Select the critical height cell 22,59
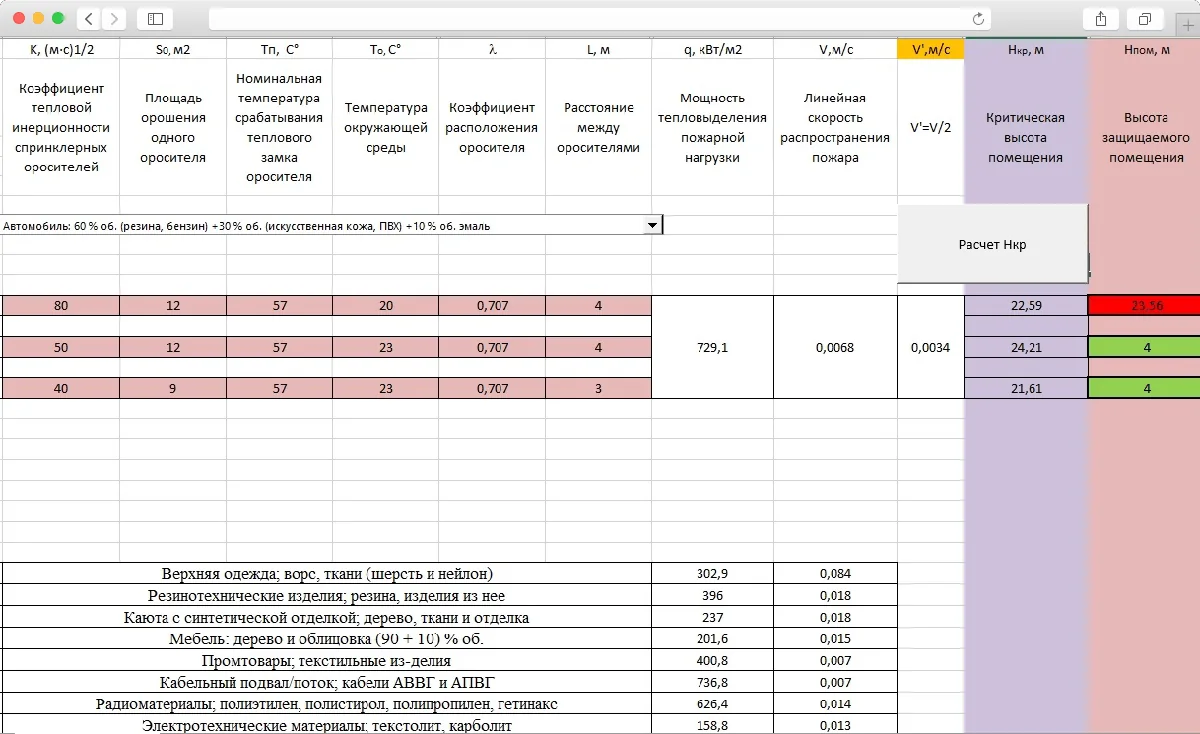 click(1026, 306)
